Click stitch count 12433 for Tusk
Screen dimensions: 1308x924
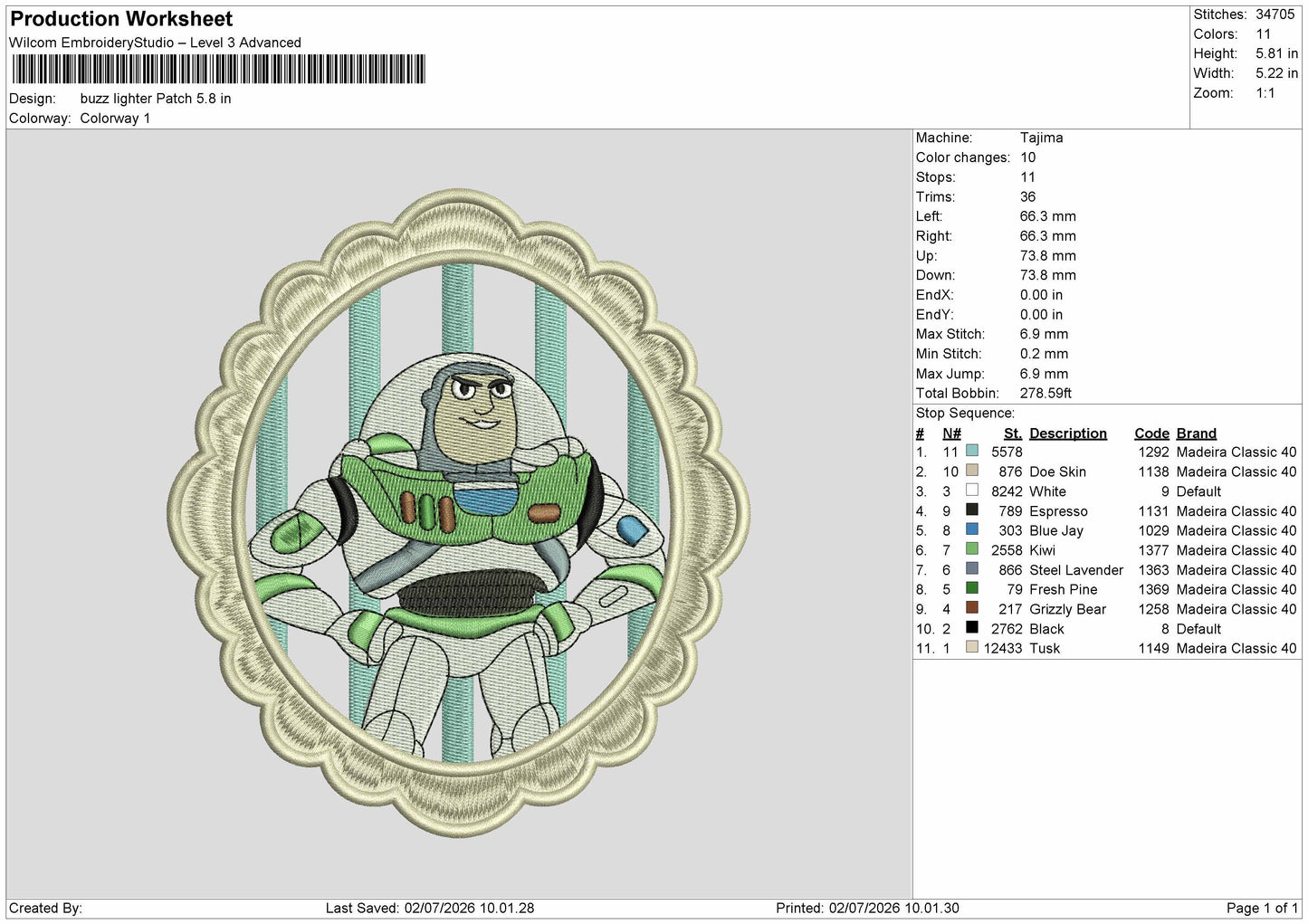click(x=1003, y=648)
